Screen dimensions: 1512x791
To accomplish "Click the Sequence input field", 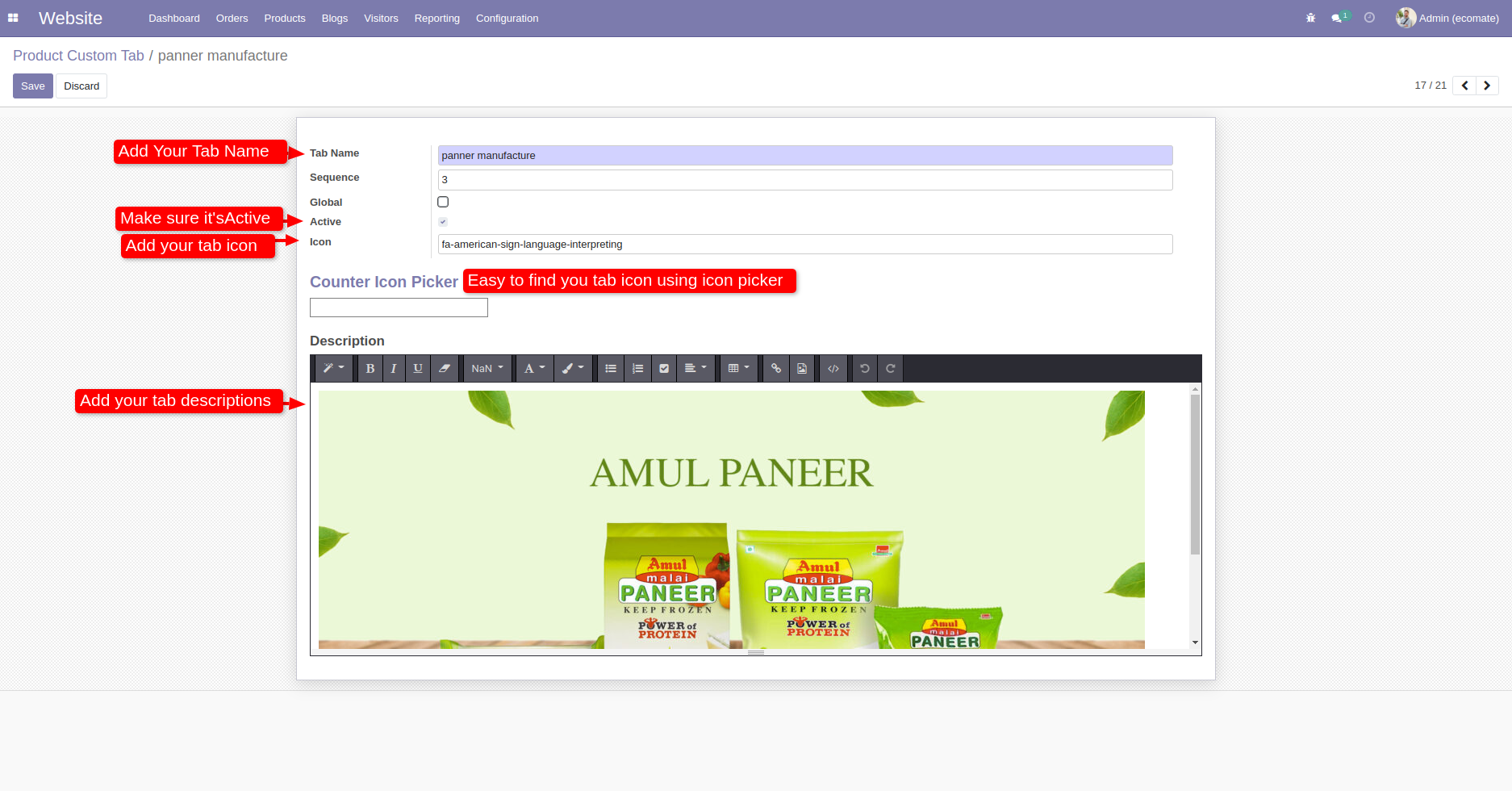I will [805, 180].
